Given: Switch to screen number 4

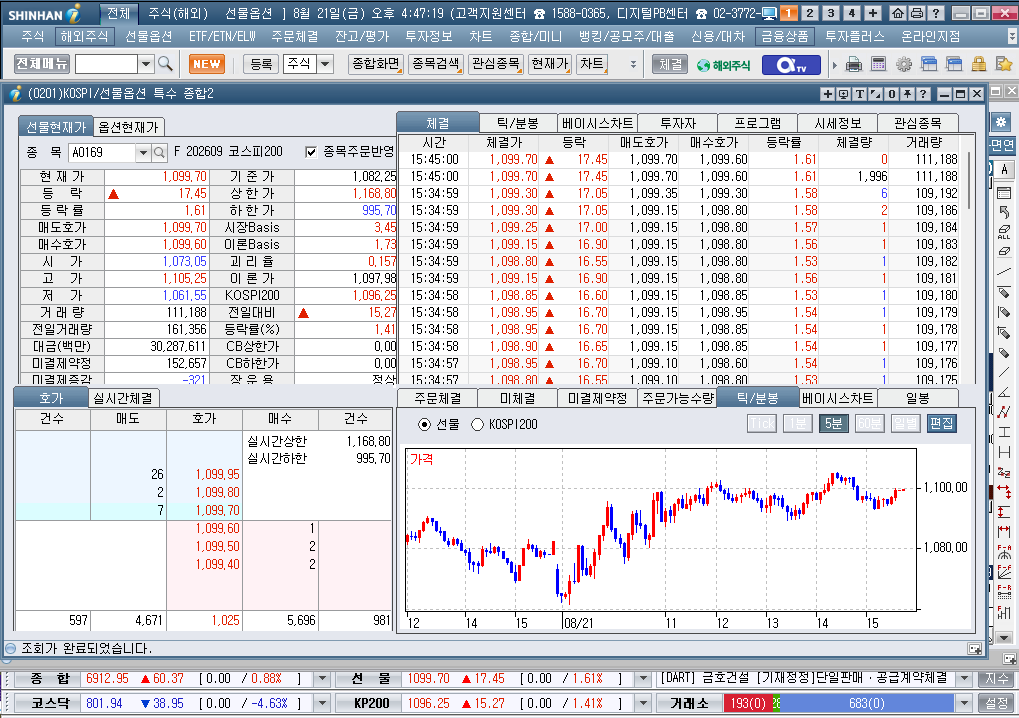Looking at the screenshot, I should point(851,13).
